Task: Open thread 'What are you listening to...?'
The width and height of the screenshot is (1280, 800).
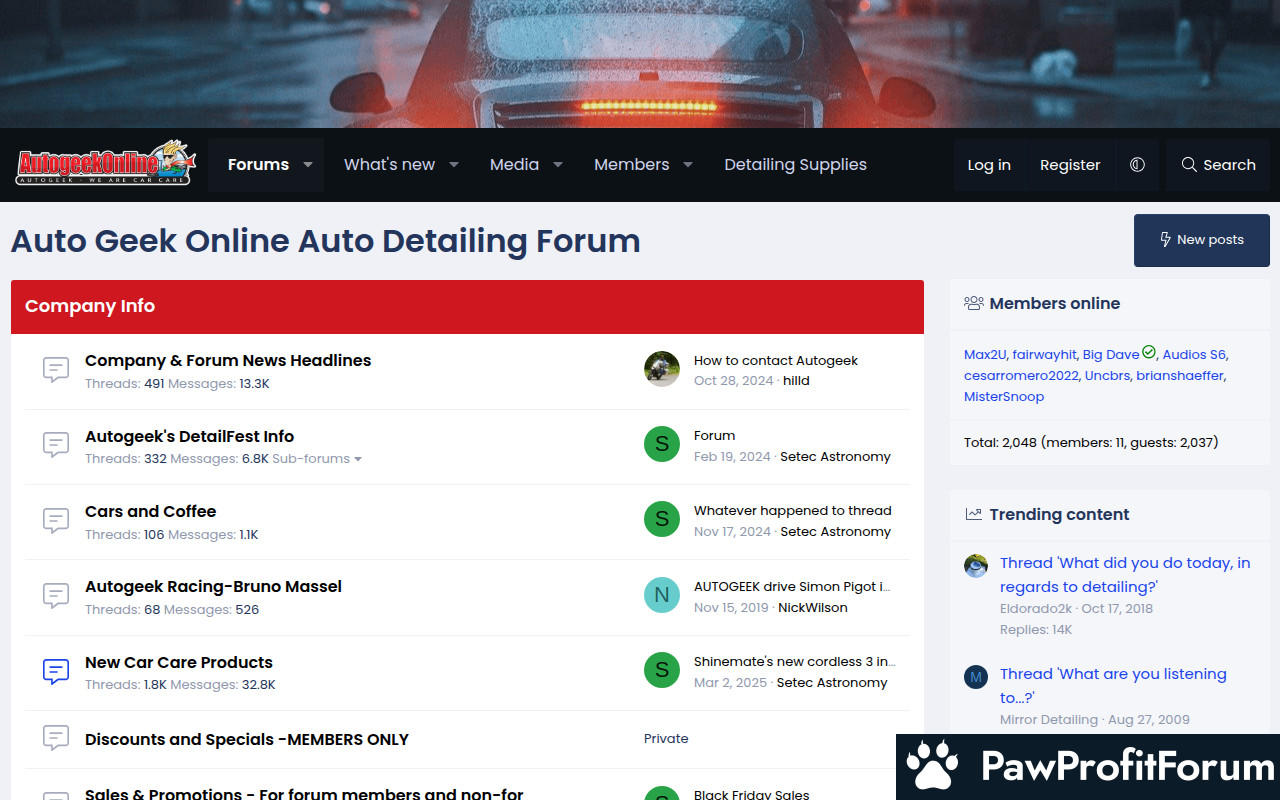Action: pos(1113,686)
